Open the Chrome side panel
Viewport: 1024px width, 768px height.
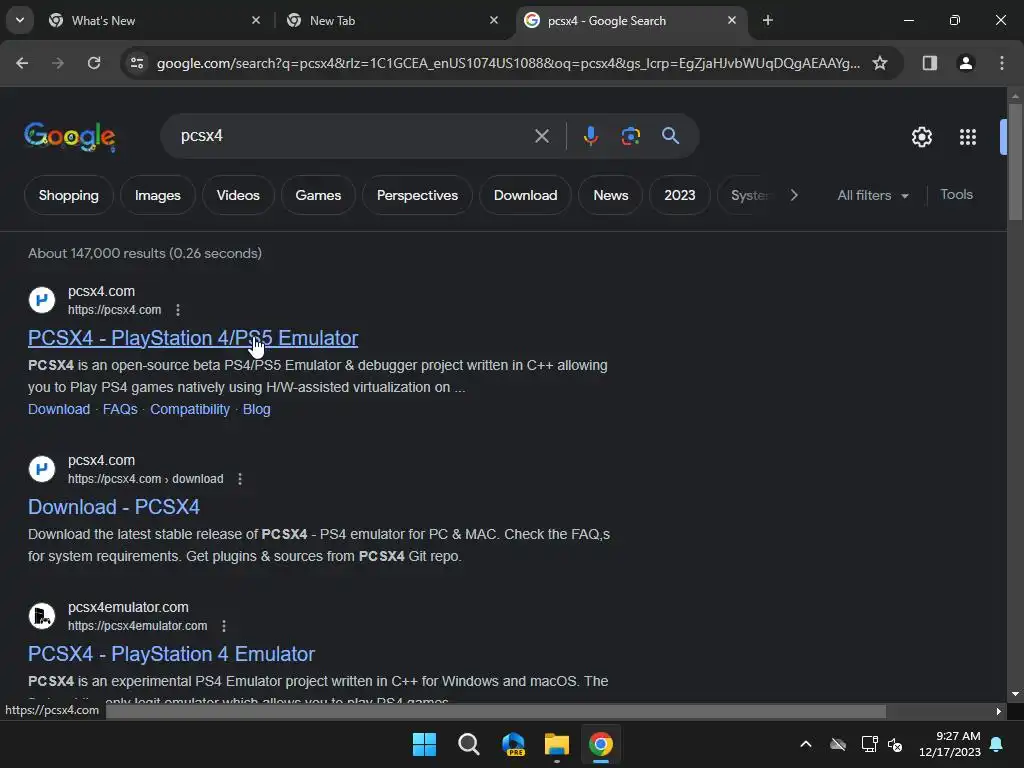tap(929, 63)
